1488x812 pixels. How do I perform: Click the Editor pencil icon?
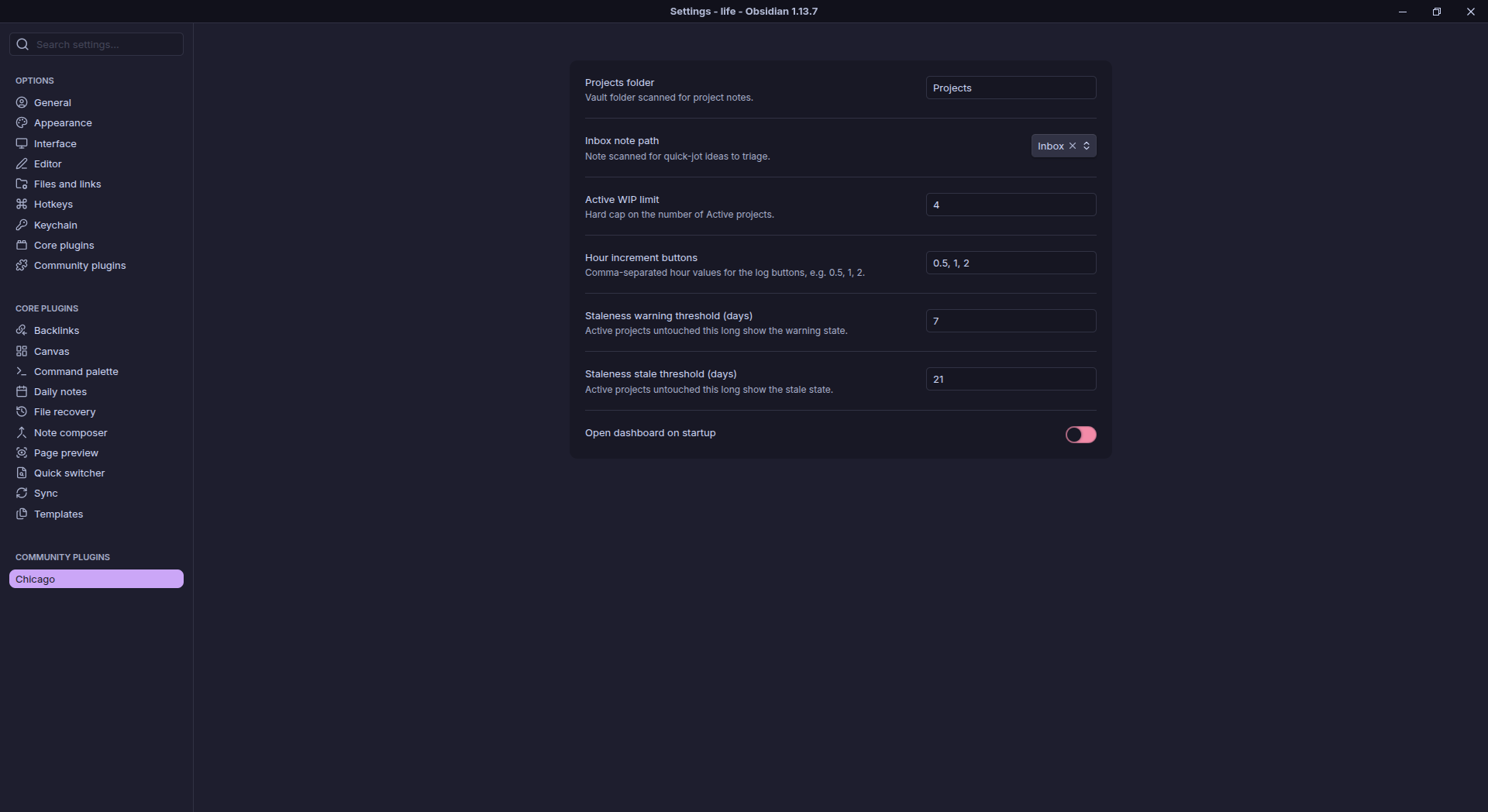click(22, 163)
